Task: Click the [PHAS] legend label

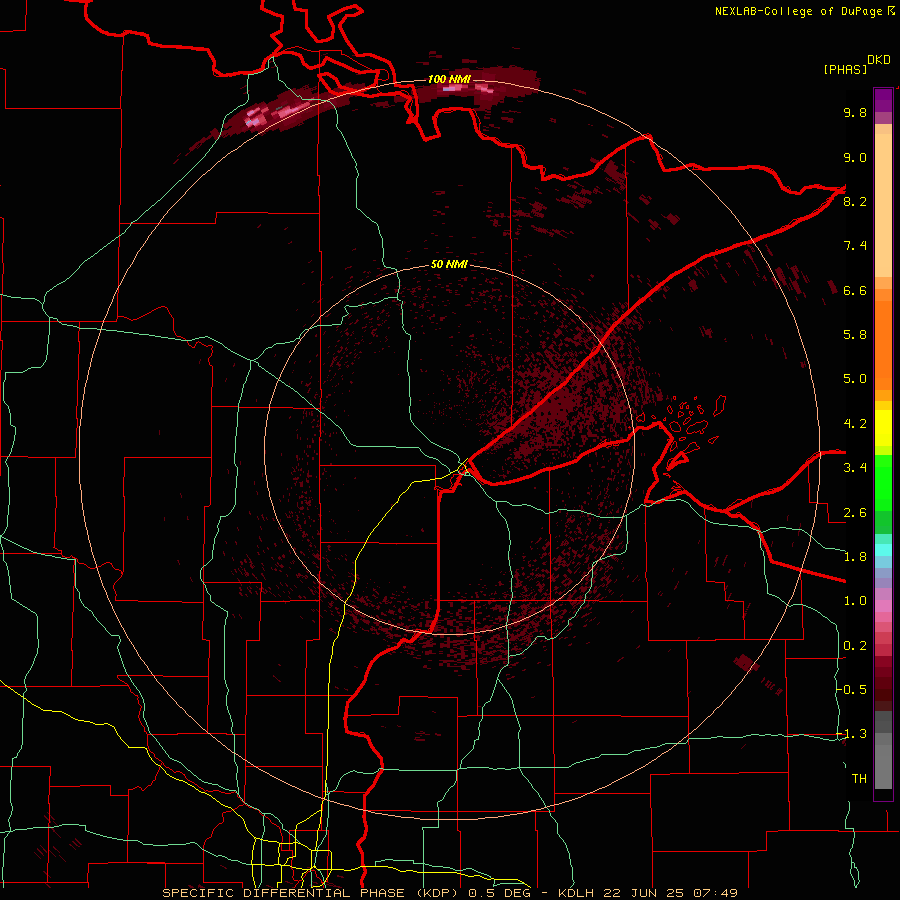Action: 845,69
